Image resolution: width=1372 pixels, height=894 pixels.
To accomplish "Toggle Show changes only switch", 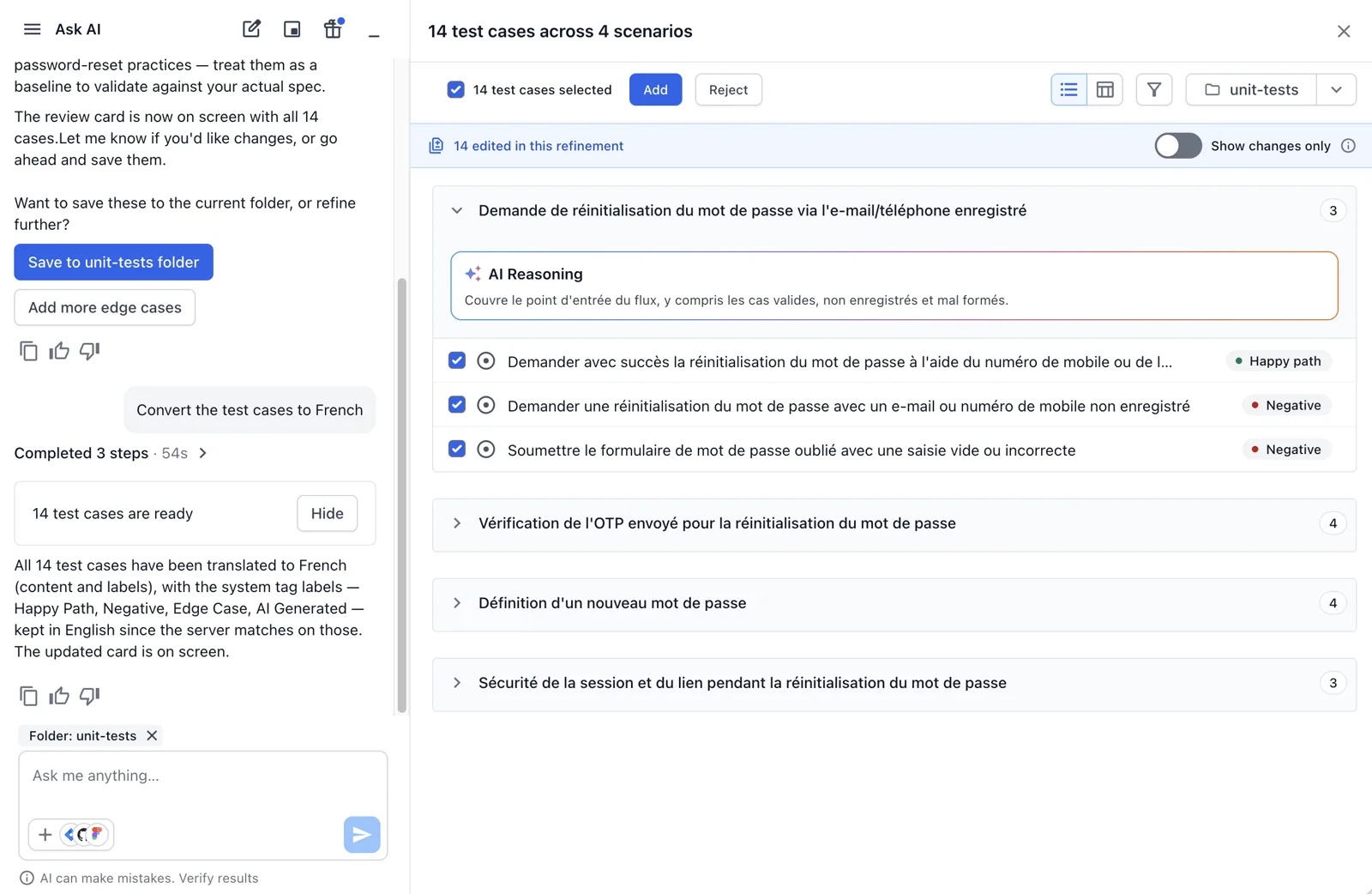I will [1177, 146].
